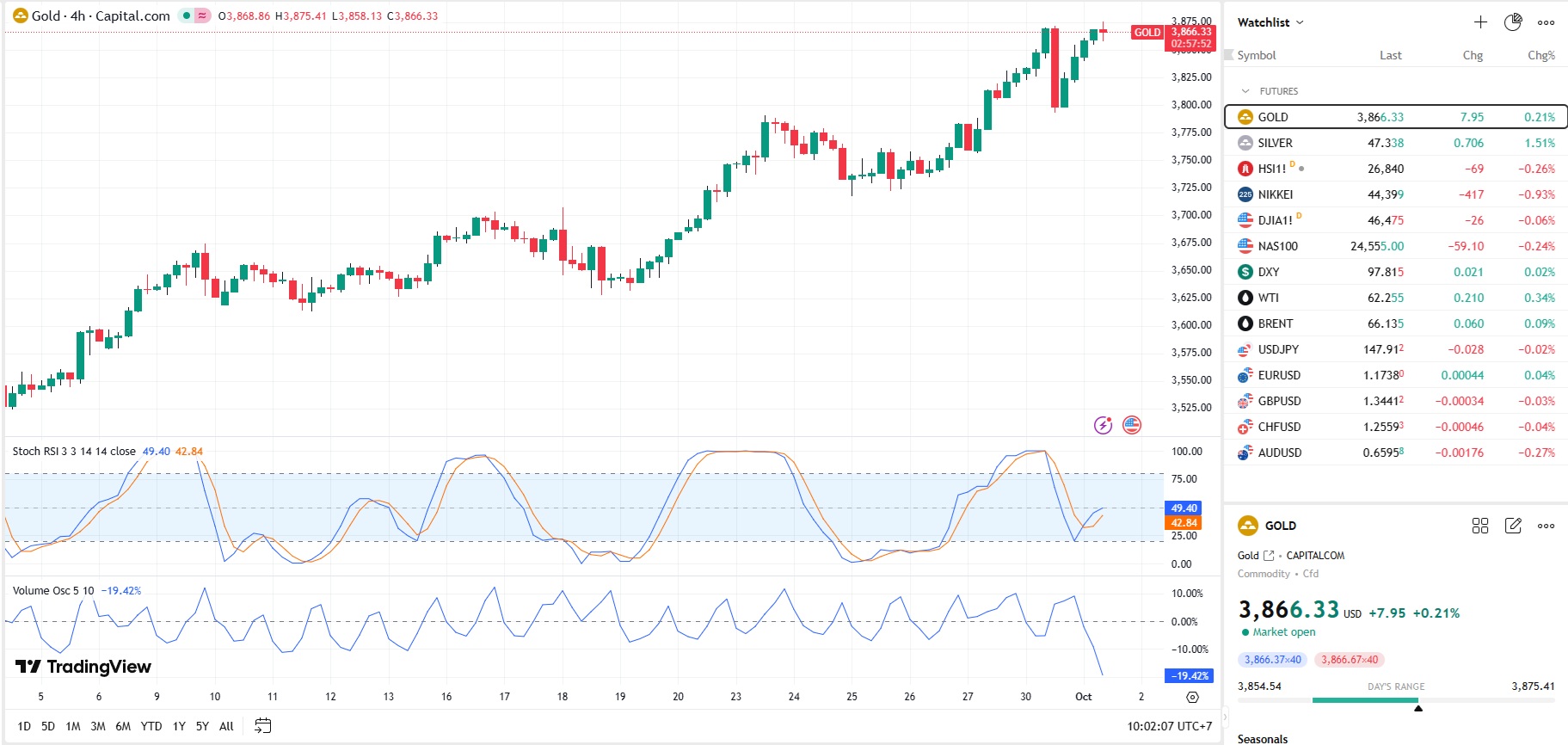This screenshot has width=1568, height=745.
Task: Open the watchlist three-dots menu
Action: [x=1546, y=22]
